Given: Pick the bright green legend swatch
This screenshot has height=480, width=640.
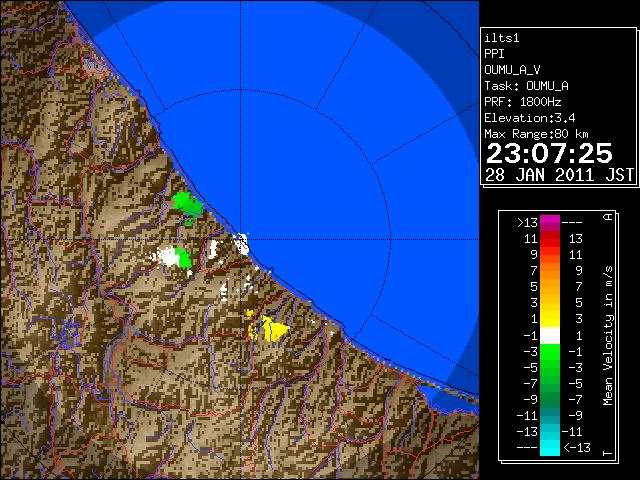Looking at the screenshot, I should tap(550, 352).
